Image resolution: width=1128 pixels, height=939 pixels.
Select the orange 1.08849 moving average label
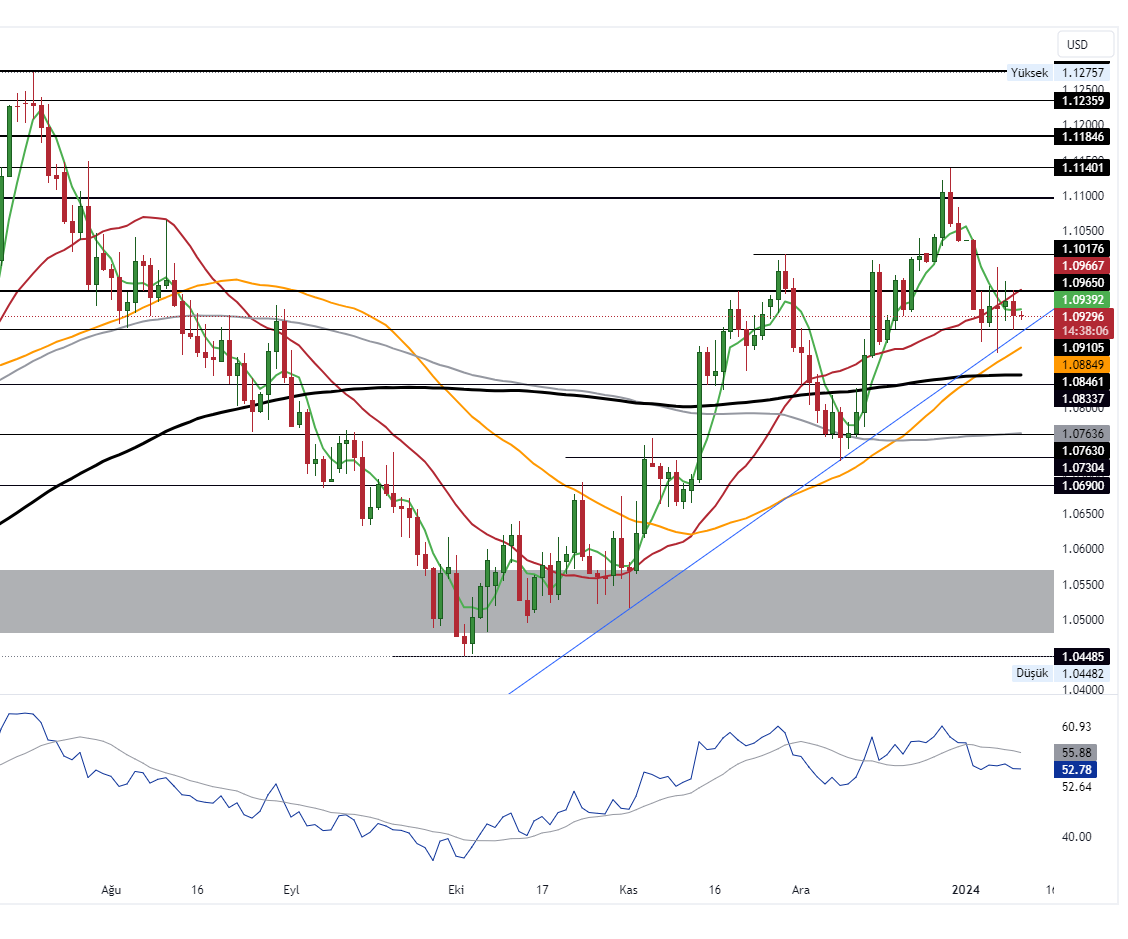pos(1084,365)
